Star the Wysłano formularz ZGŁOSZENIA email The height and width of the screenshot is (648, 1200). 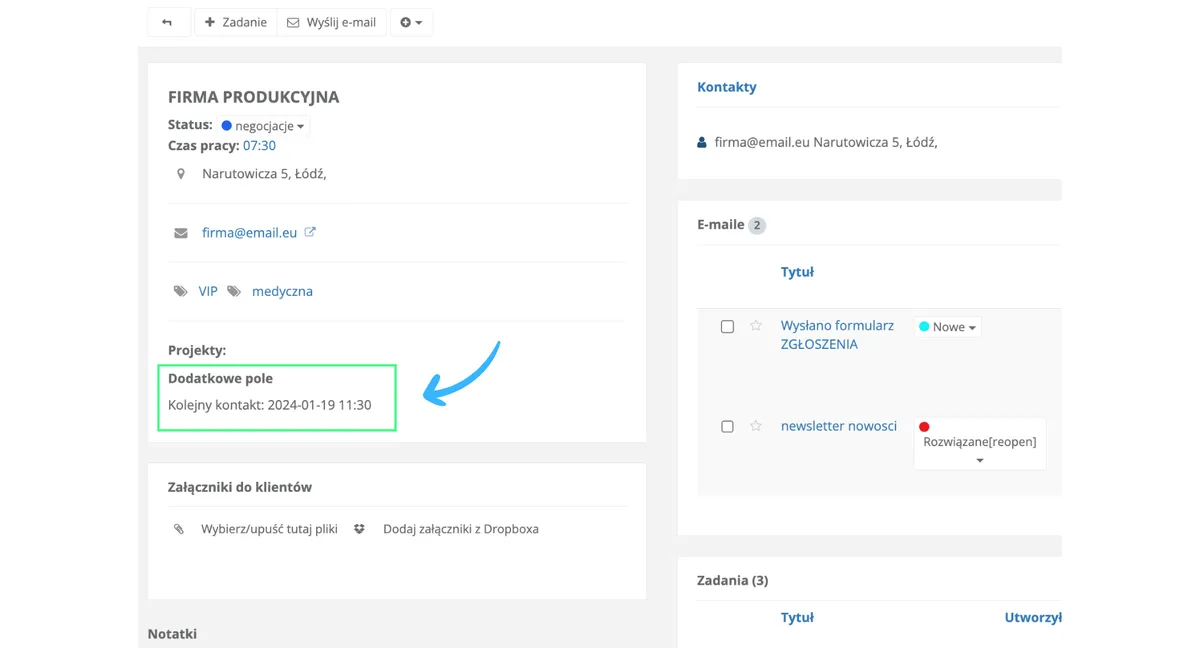tap(756, 326)
